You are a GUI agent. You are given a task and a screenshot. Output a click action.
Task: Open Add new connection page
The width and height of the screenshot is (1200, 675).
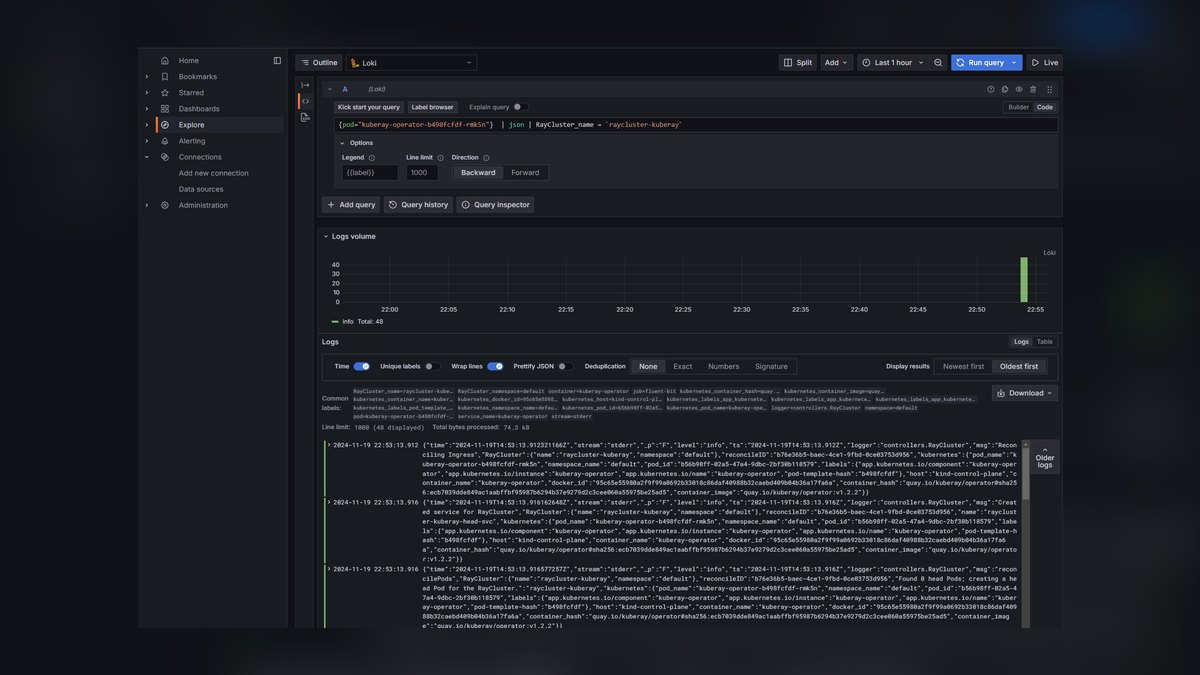click(214, 173)
